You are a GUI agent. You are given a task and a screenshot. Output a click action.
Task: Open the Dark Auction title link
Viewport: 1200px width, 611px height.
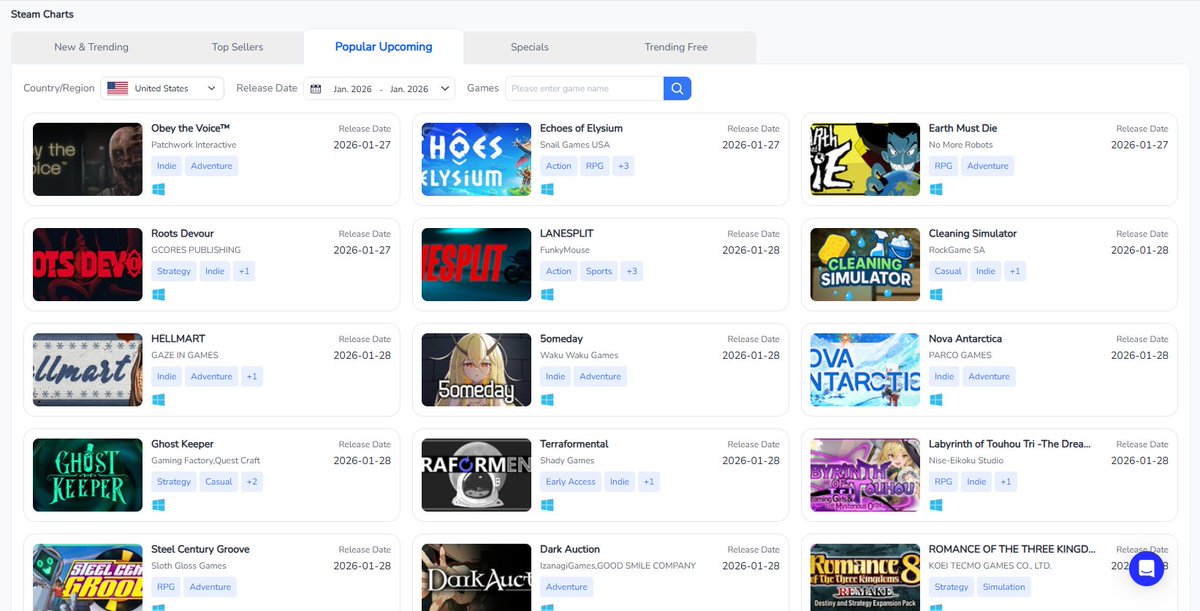pos(570,549)
